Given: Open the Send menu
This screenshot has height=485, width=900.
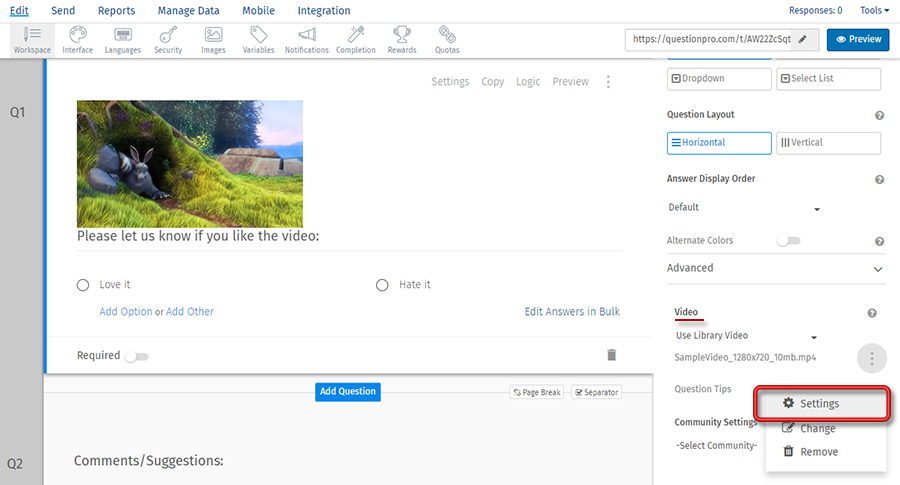Looking at the screenshot, I should [x=63, y=10].
